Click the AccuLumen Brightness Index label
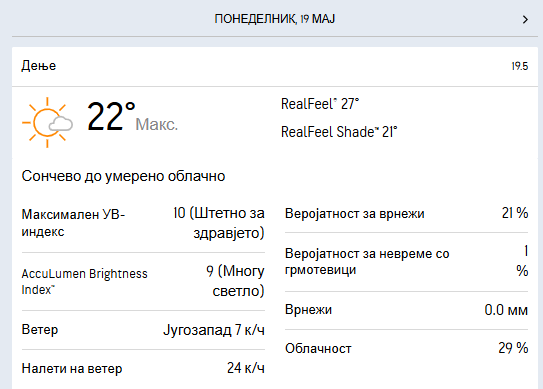The image size is (543, 389). pos(84,282)
